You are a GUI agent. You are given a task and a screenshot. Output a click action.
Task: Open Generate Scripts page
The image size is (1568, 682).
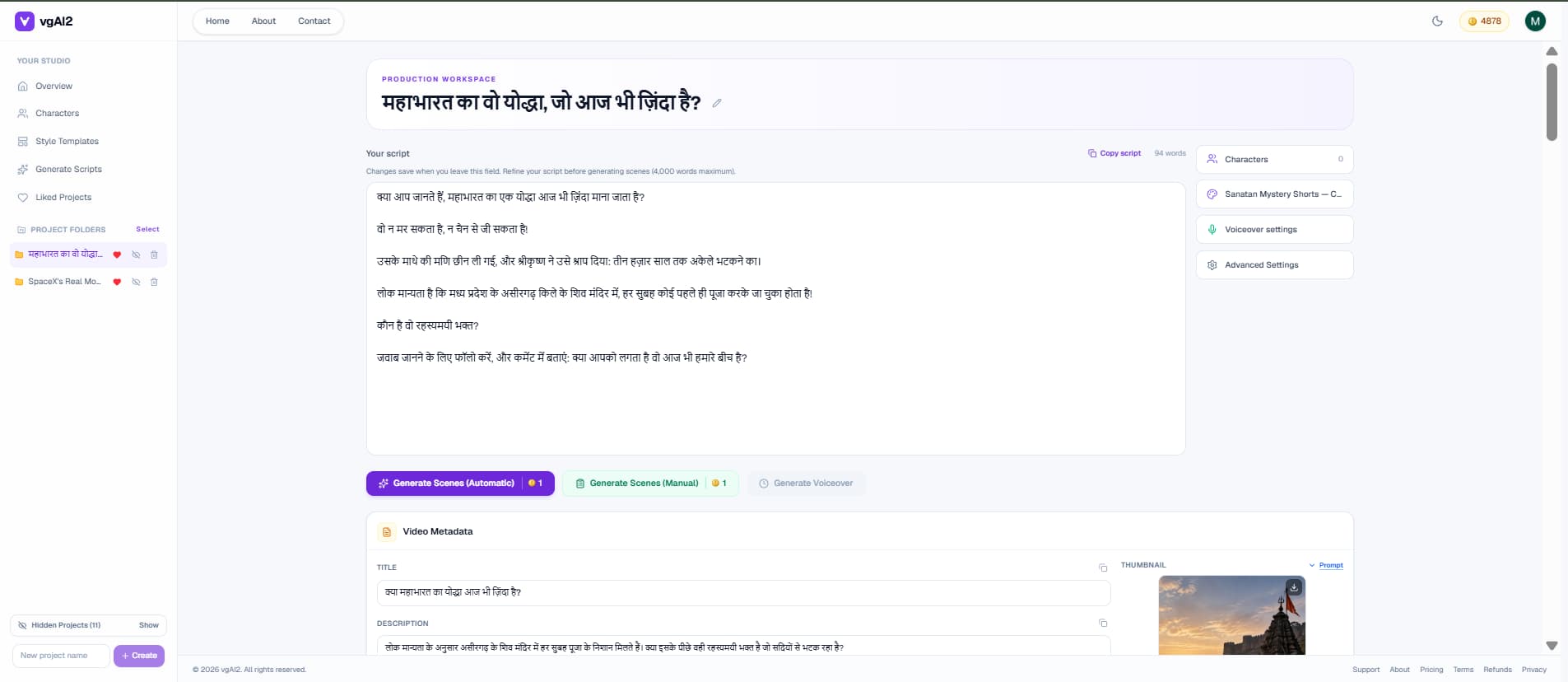click(68, 170)
